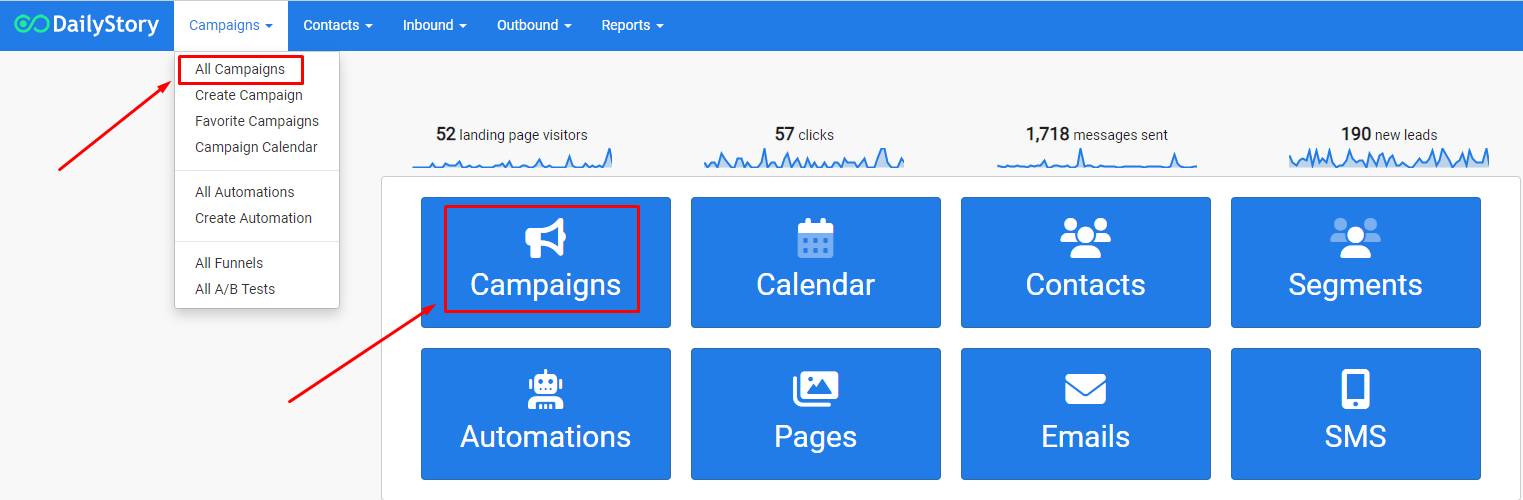1523x500 pixels.
Task: Open the Campaigns dropdown in navbar
Action: pos(231,25)
